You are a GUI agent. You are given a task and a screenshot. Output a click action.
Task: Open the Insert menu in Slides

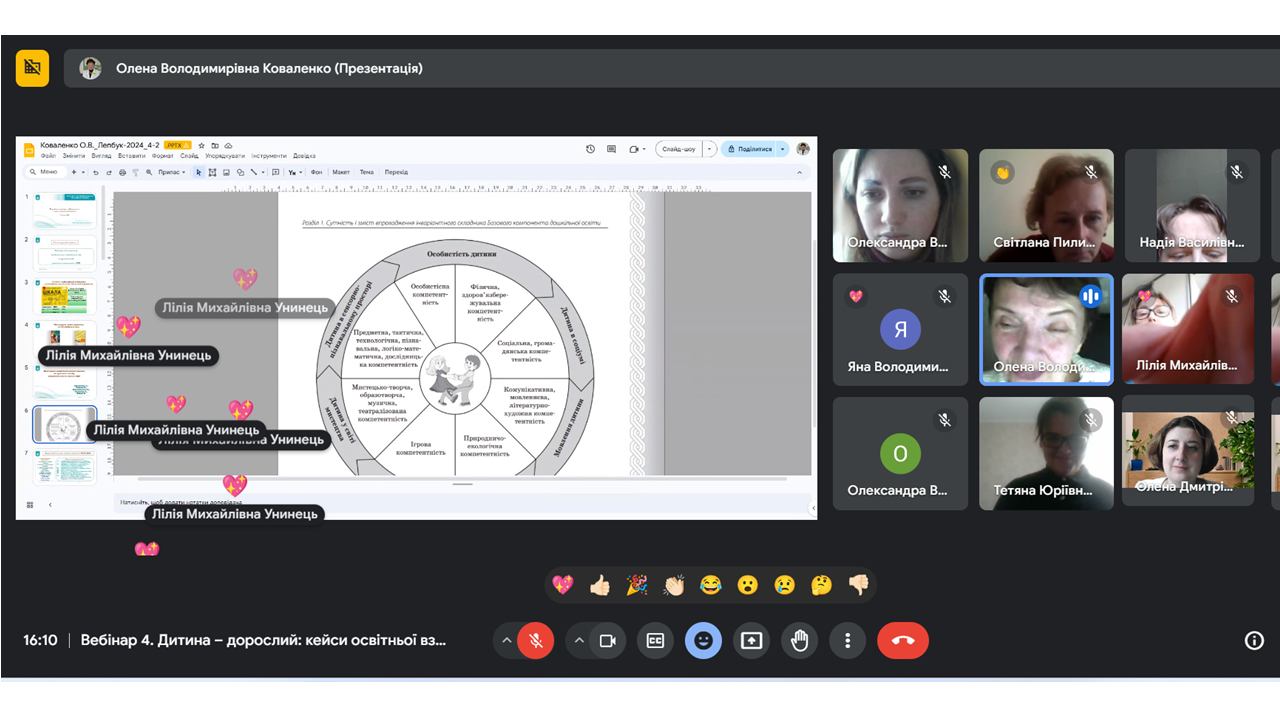pos(131,156)
